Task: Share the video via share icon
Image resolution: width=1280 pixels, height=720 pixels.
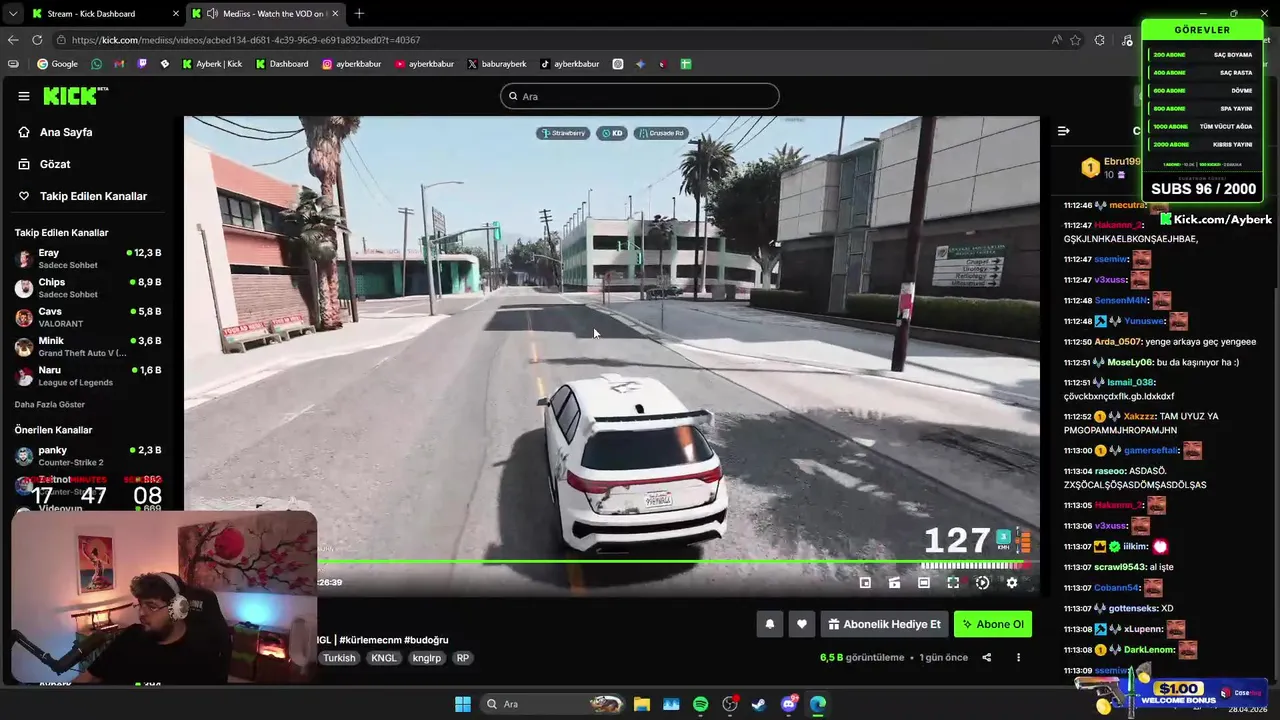Action: (987, 657)
